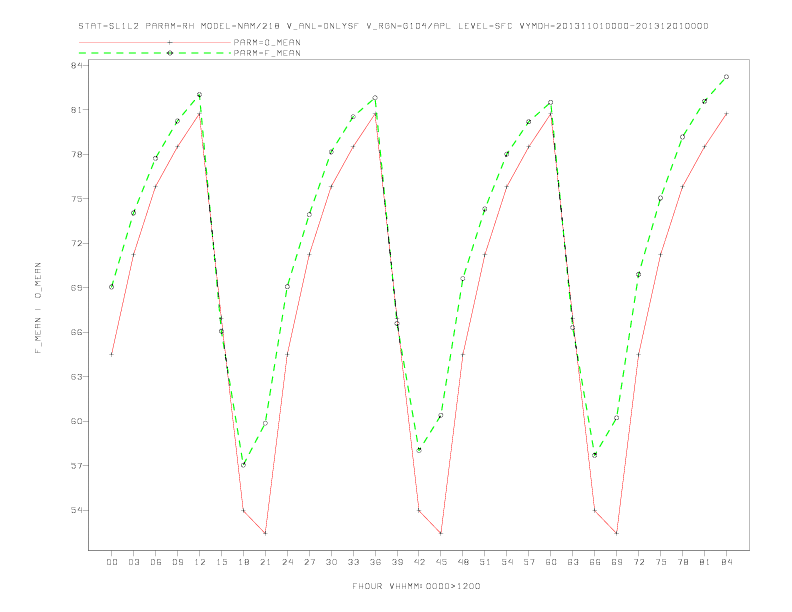This screenshot has height=612, width=792.
Task: Click the red O_MEAN plus marker at hour 21
Action: (265, 533)
